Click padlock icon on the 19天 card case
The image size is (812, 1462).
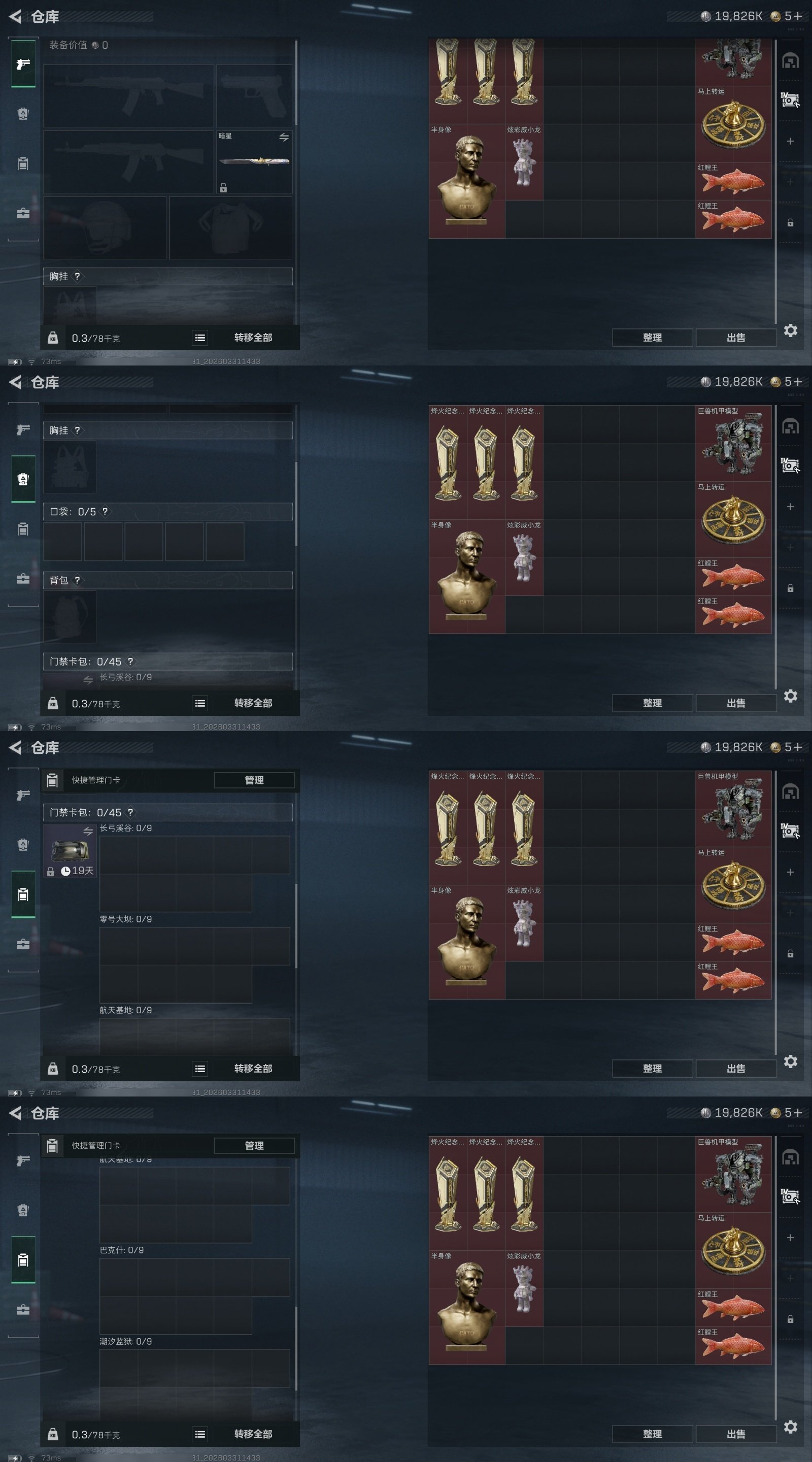[x=51, y=871]
